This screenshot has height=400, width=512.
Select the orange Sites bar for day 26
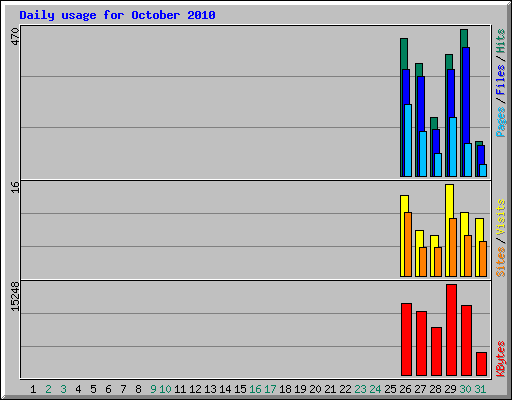(408, 244)
